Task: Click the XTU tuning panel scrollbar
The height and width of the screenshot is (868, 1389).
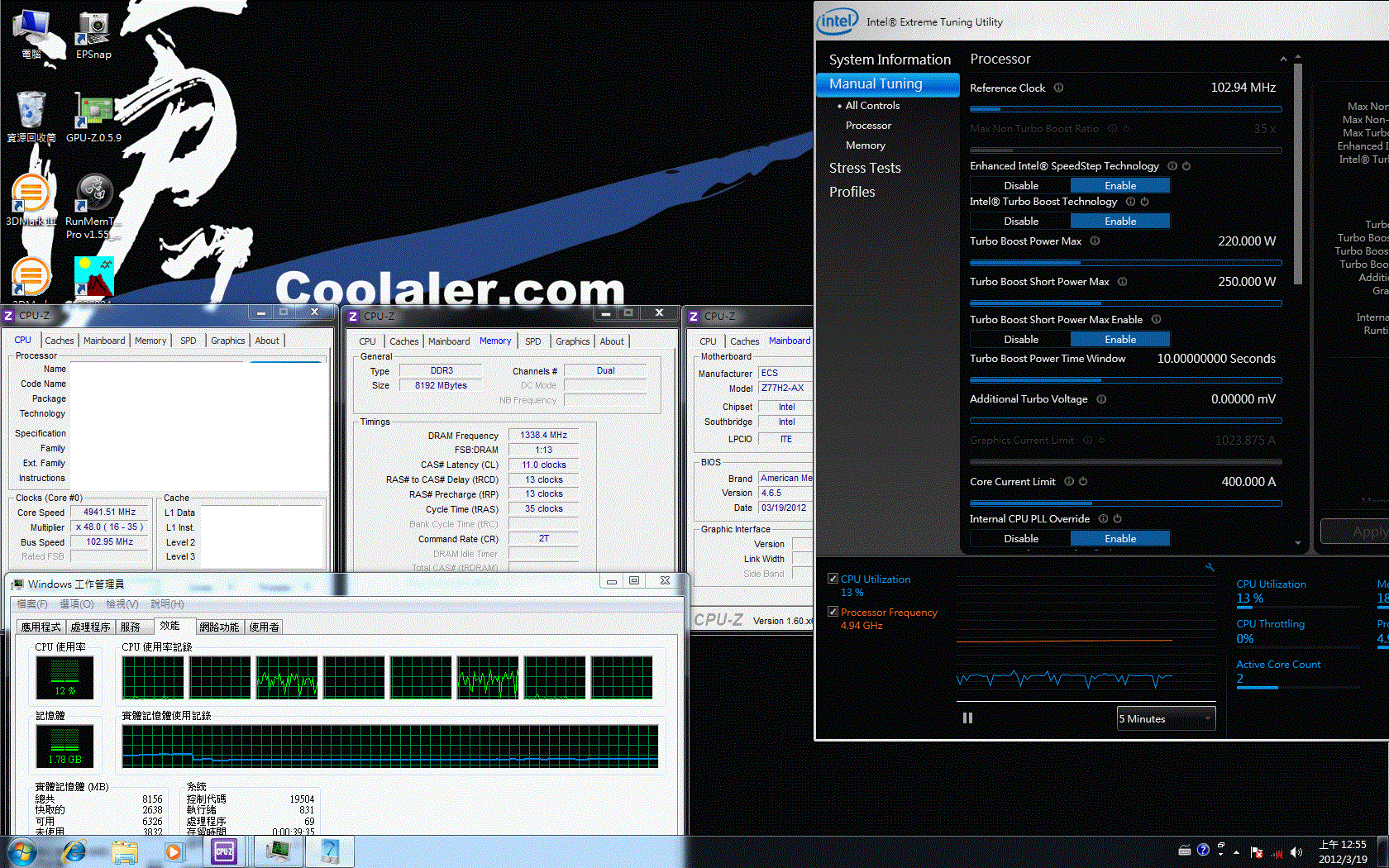Action: (1298, 174)
